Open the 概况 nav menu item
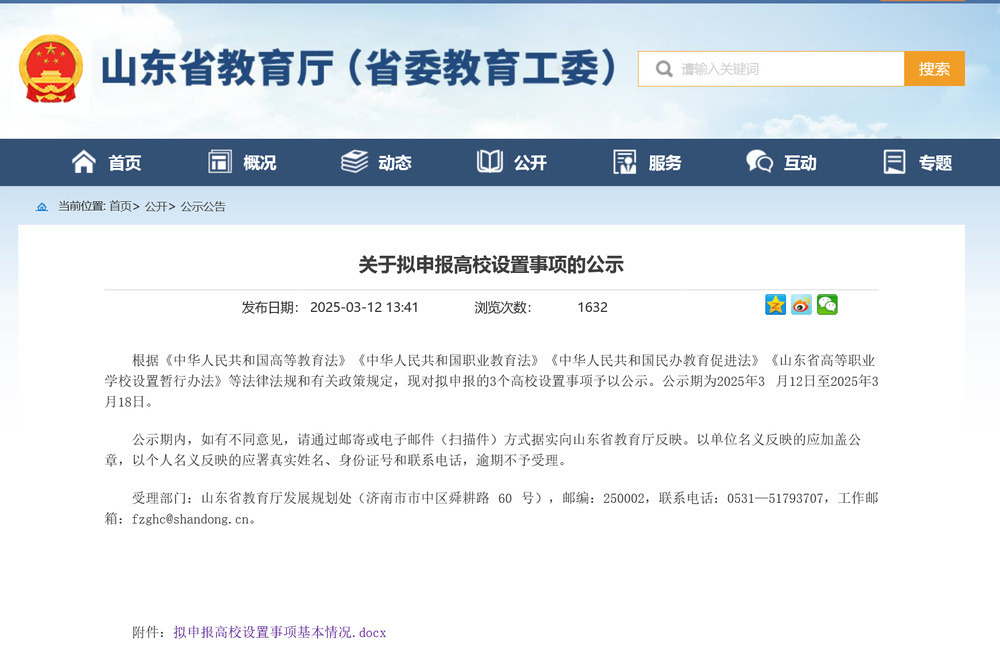Viewport: 1000px width, 664px height. 260,163
